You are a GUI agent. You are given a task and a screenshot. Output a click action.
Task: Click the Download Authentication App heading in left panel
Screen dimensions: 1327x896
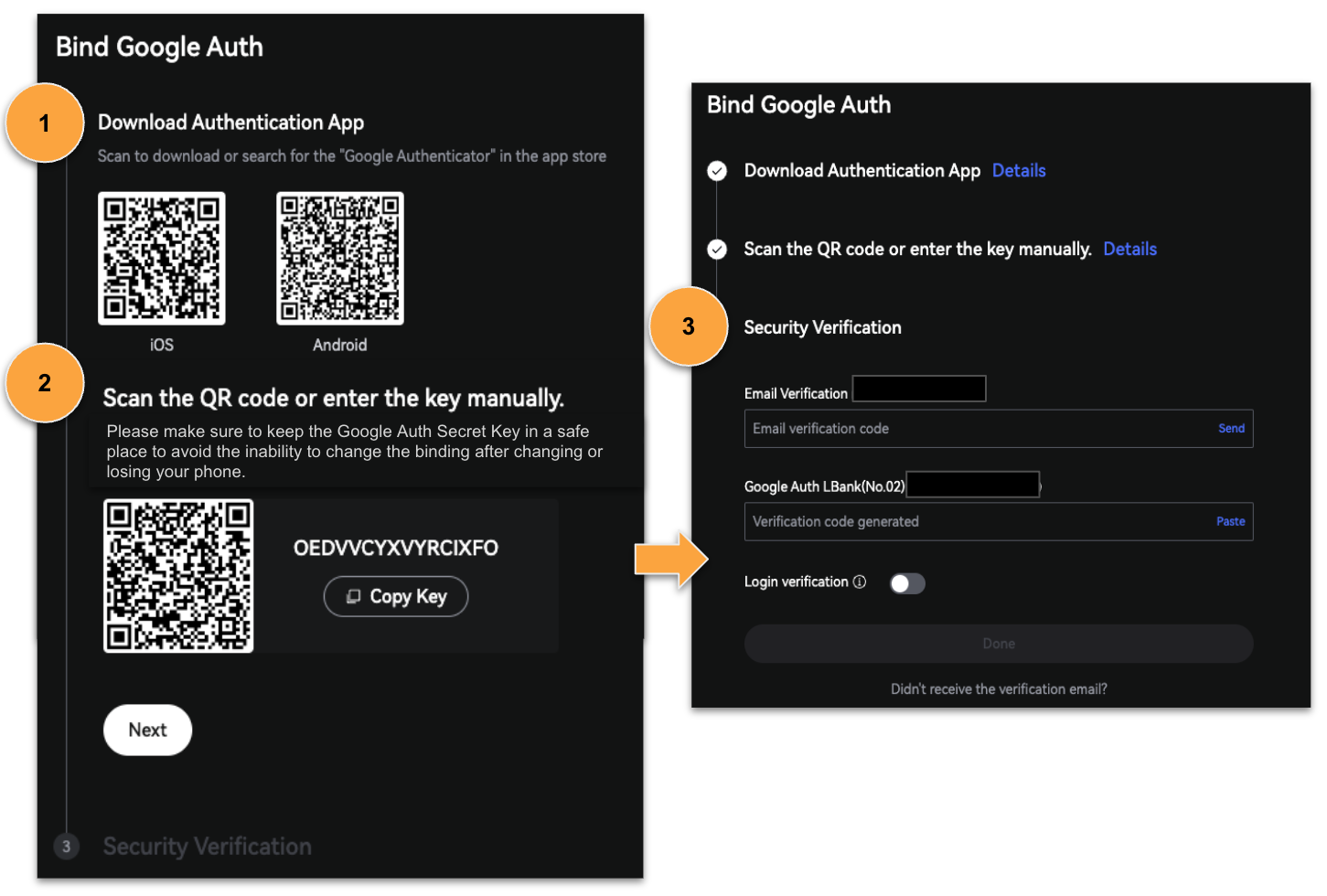click(x=230, y=123)
